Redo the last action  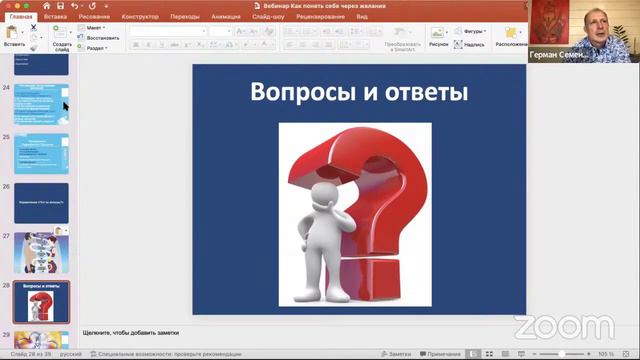click(92, 6)
